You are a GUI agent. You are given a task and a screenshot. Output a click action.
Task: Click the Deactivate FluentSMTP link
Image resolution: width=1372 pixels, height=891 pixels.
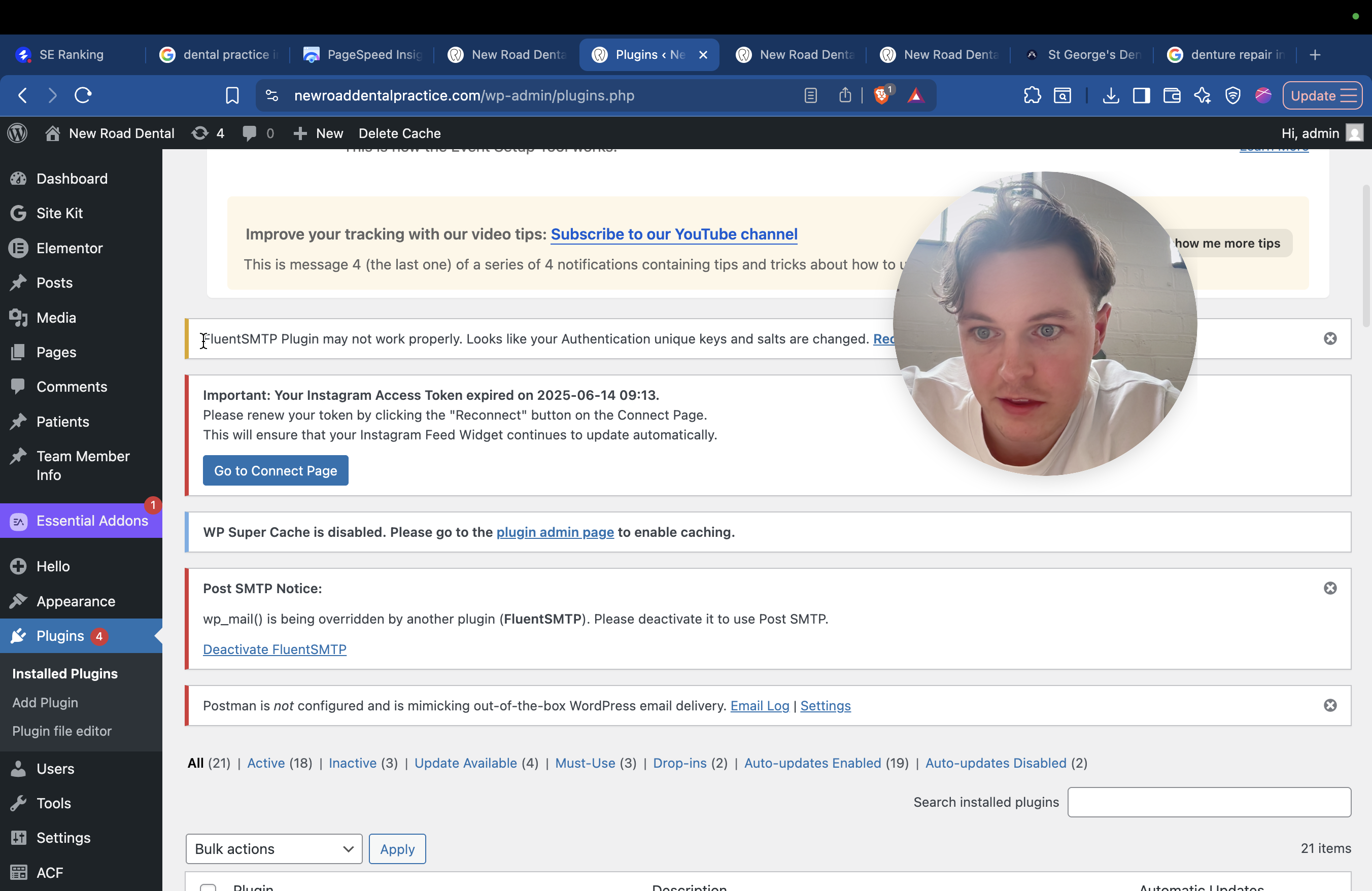click(275, 649)
